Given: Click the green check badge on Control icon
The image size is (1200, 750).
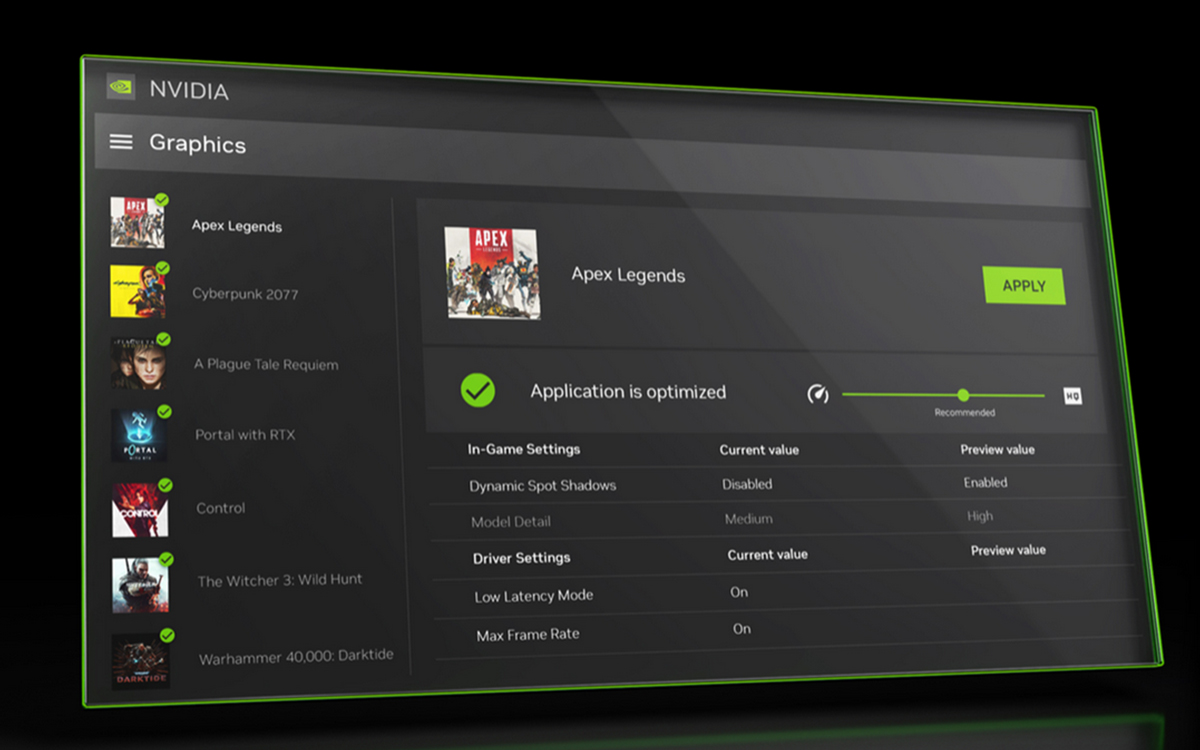Looking at the screenshot, I should coord(165,485).
